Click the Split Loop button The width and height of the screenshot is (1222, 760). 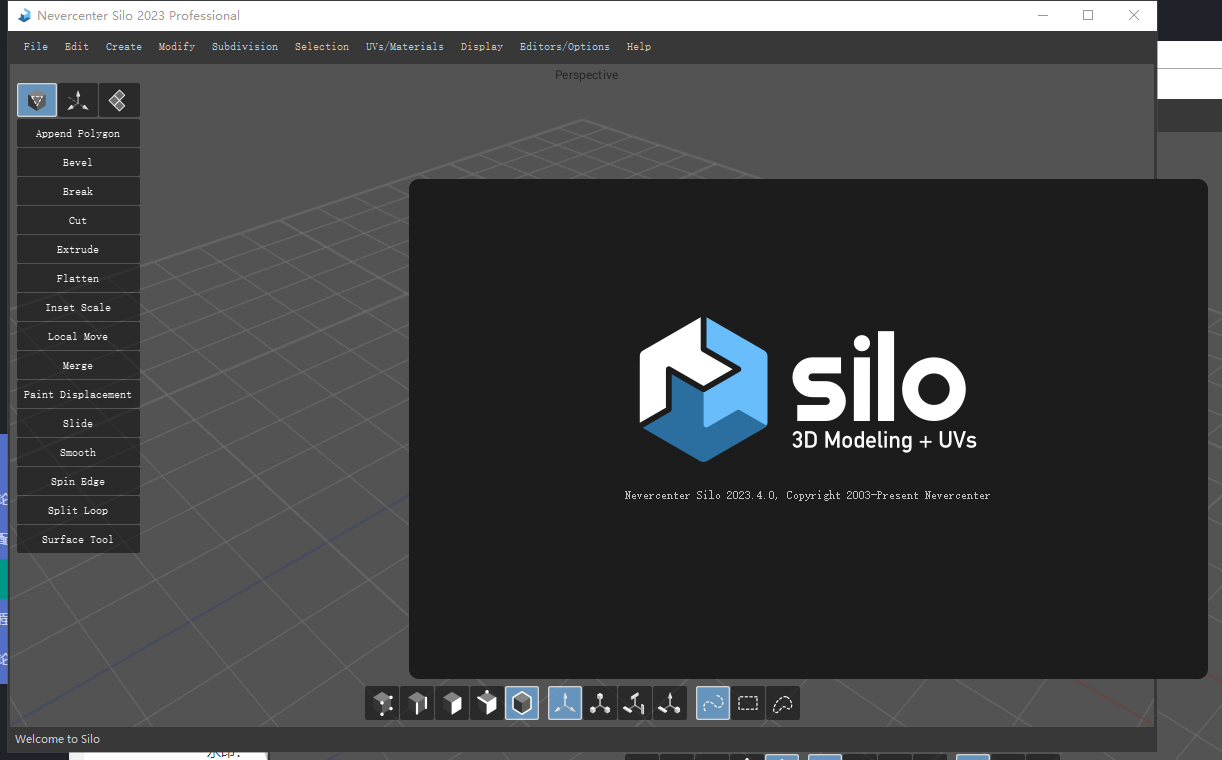(x=78, y=511)
